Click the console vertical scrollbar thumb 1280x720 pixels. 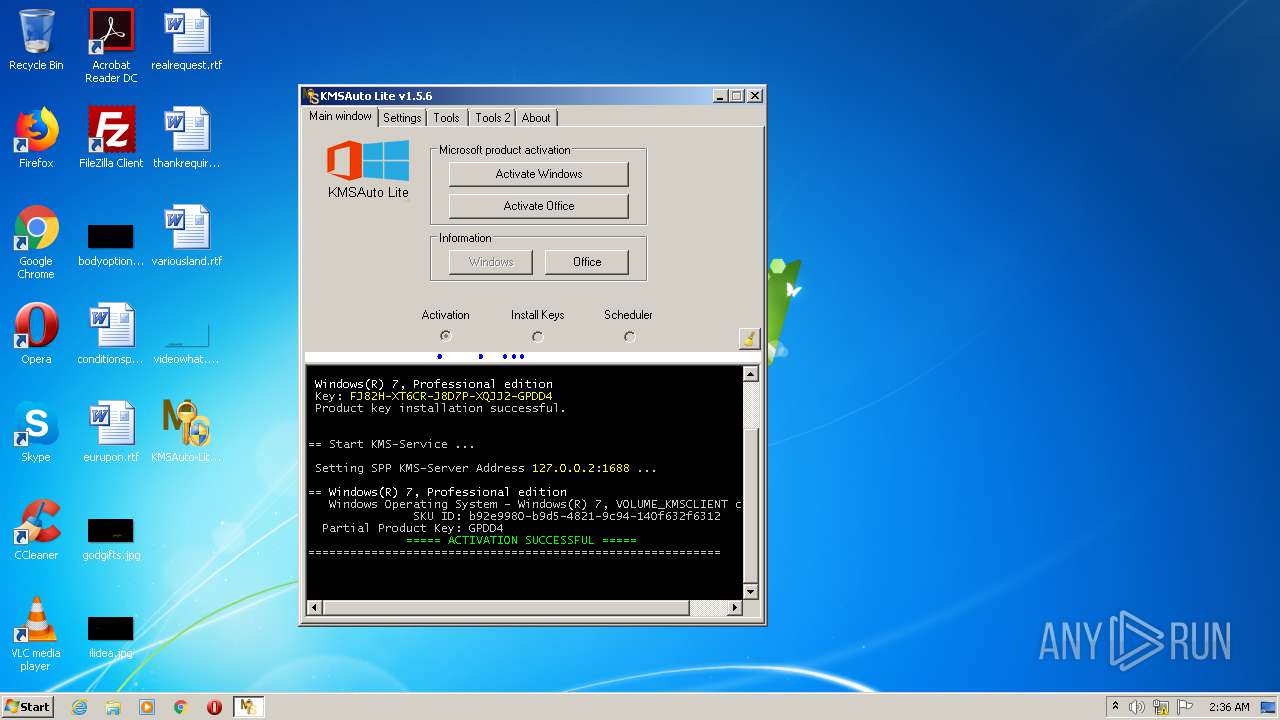coord(751,506)
